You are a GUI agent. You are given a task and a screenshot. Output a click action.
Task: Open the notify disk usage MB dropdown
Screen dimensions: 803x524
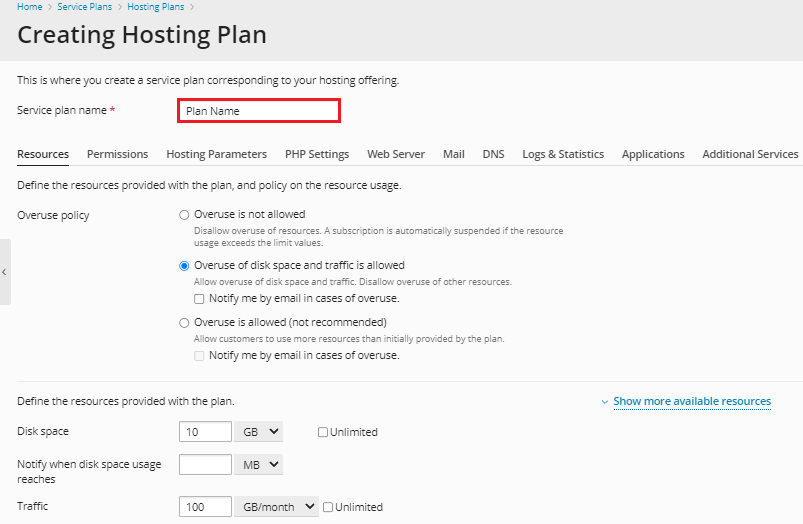[x=258, y=465]
